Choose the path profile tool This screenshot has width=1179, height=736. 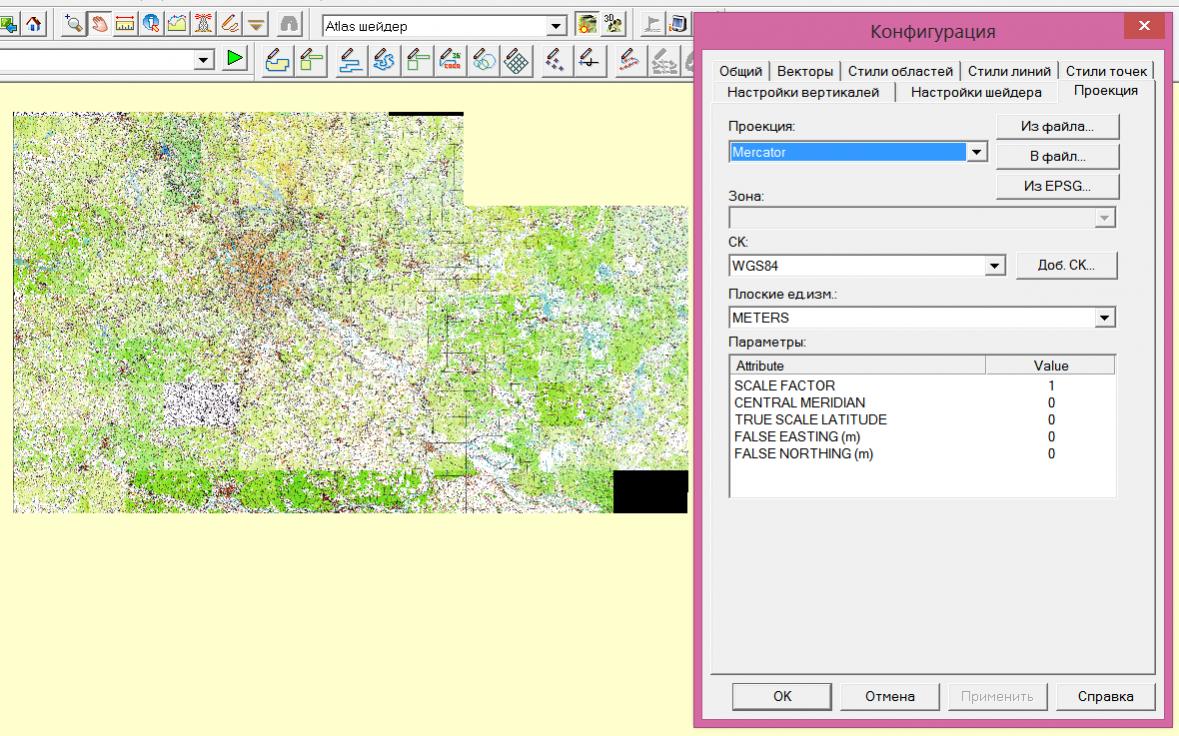click(x=178, y=24)
